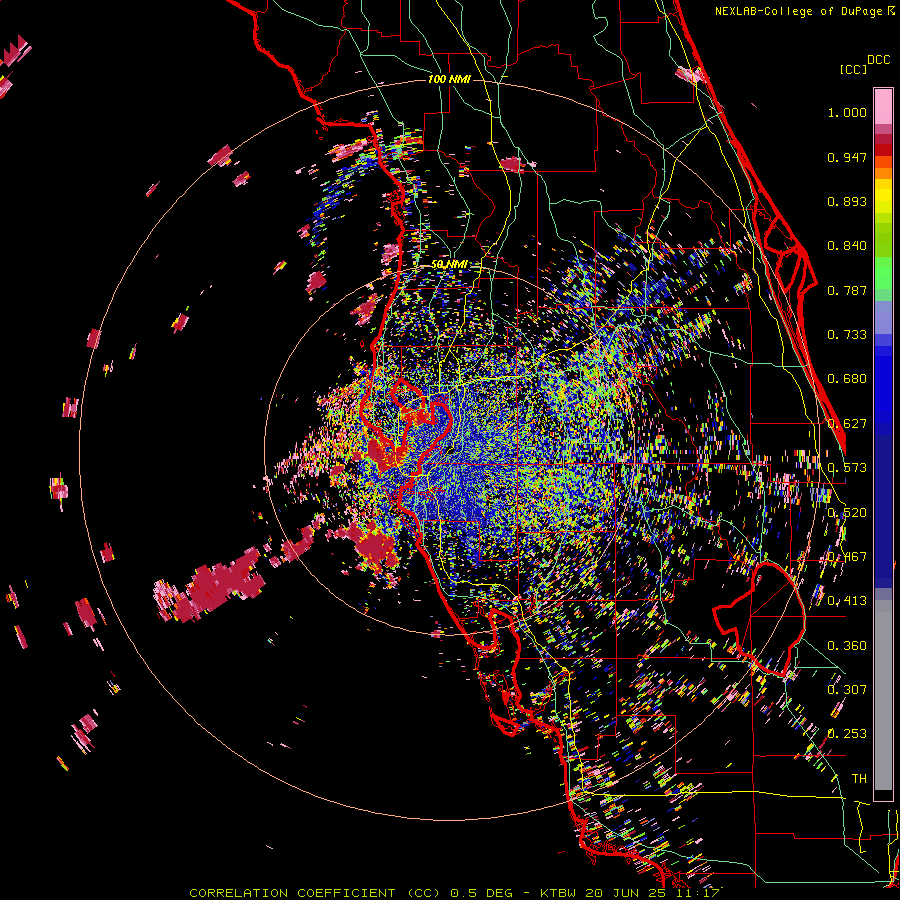Image resolution: width=900 pixels, height=900 pixels.
Task: Pick the gray color bar segment
Action: (883, 693)
